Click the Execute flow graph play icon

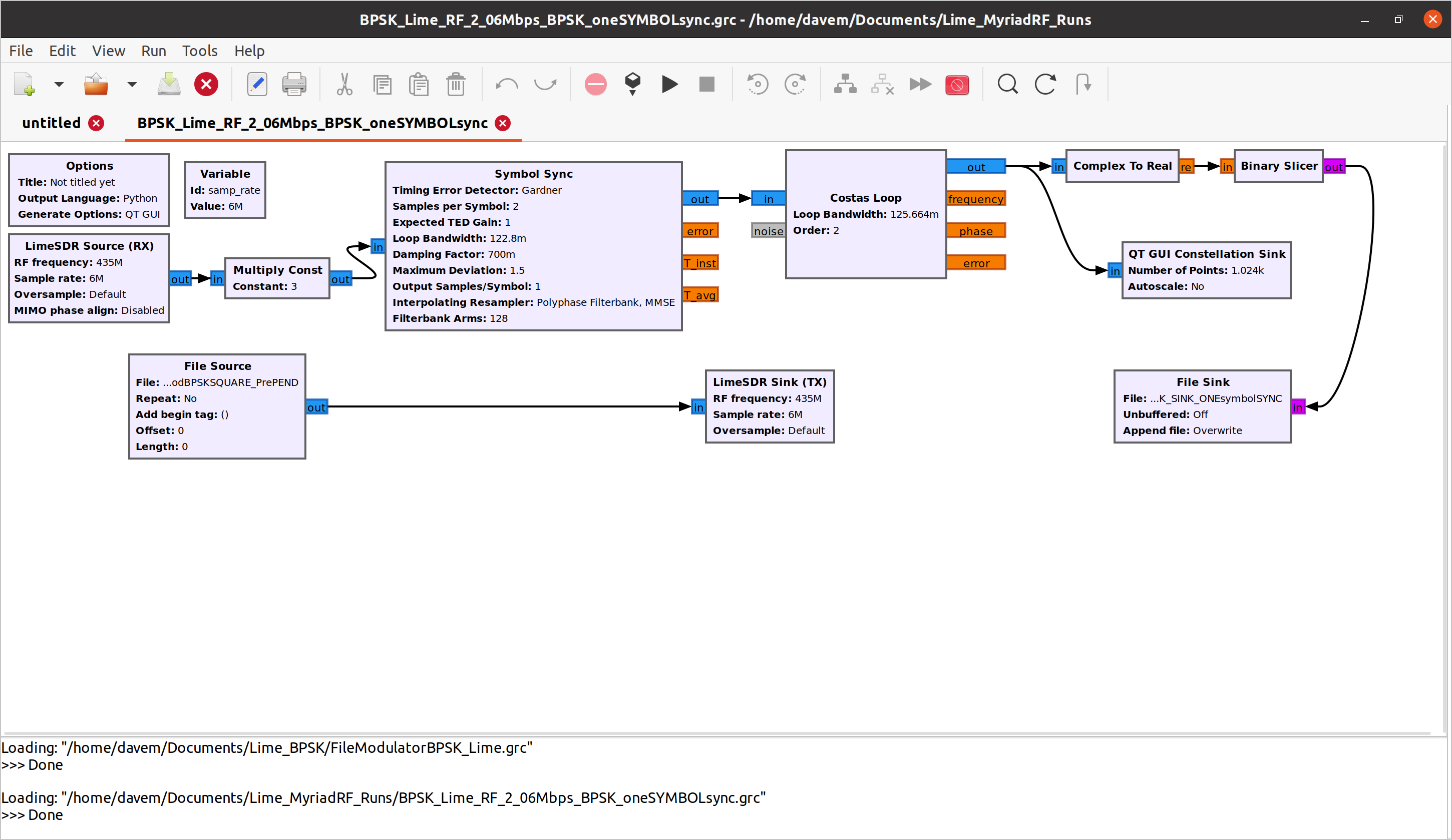[x=669, y=85]
